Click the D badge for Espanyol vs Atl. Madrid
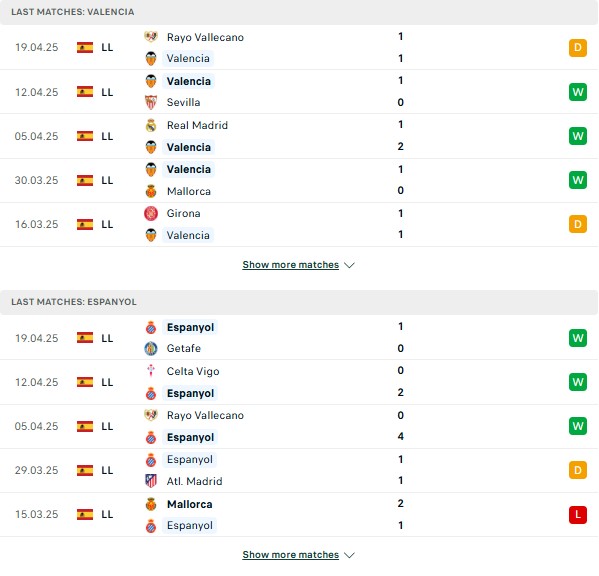Viewport: 599px width, 576px height. (x=578, y=470)
